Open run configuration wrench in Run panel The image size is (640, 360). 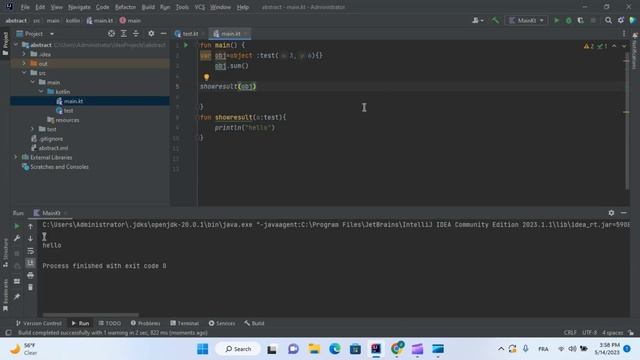tap(17, 238)
